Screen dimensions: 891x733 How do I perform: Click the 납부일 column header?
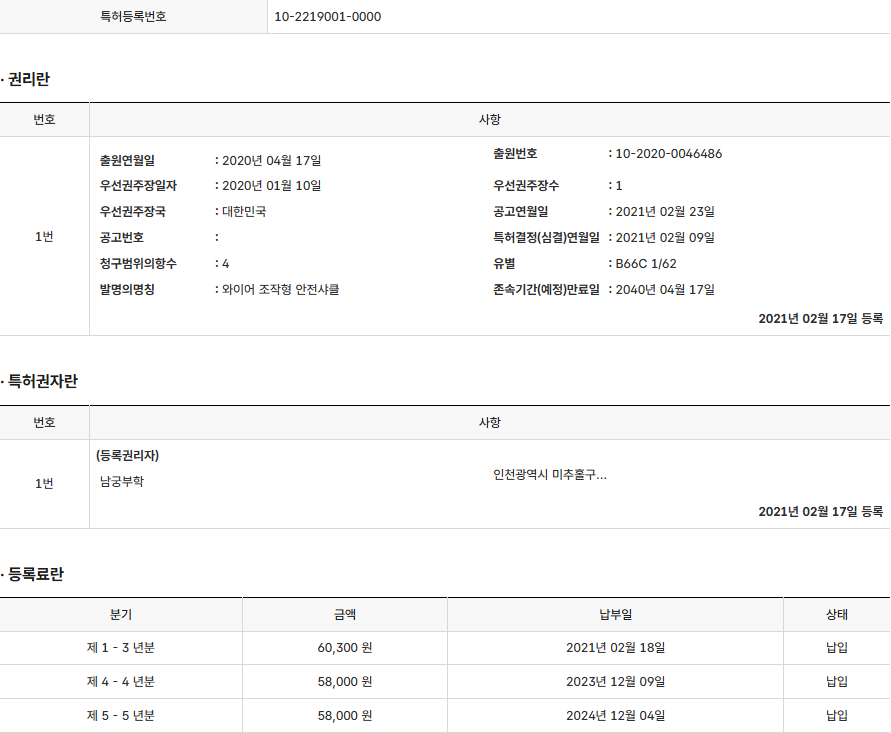pyautogui.click(x=615, y=615)
